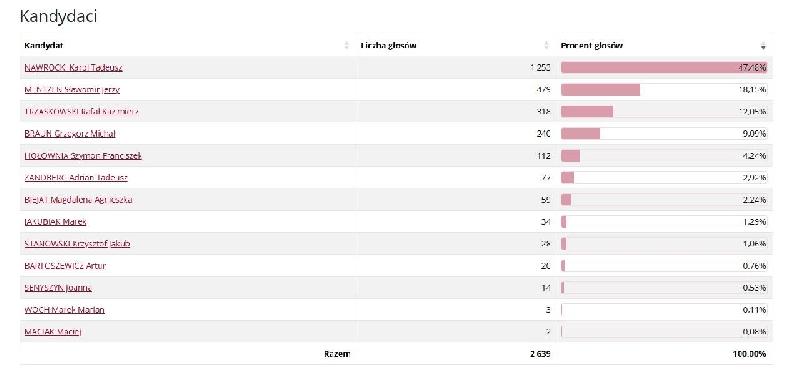Open JAKUBIAK Marek candidate link
800x376 pixels.
55,221
